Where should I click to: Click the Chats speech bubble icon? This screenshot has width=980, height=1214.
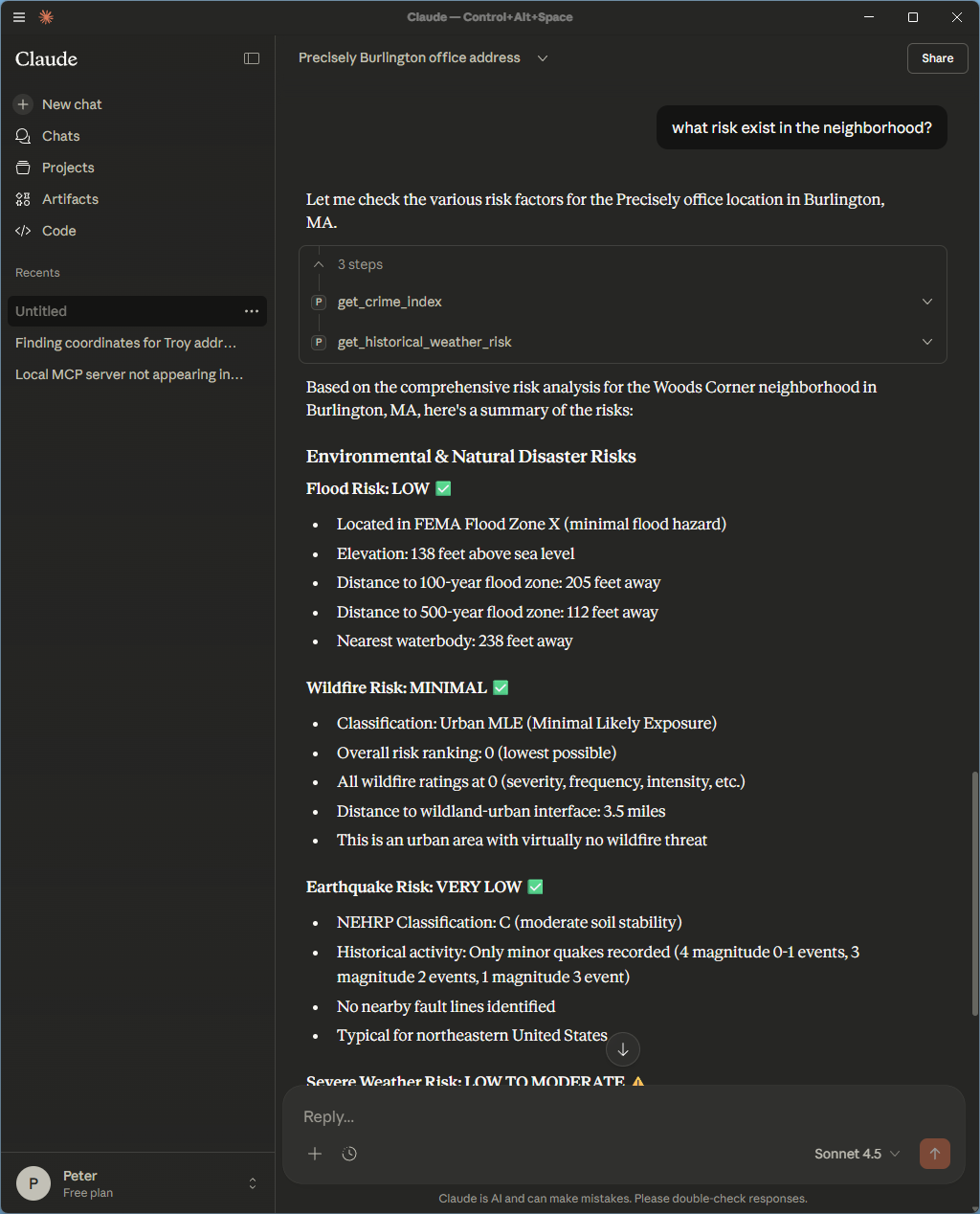pyautogui.click(x=23, y=136)
